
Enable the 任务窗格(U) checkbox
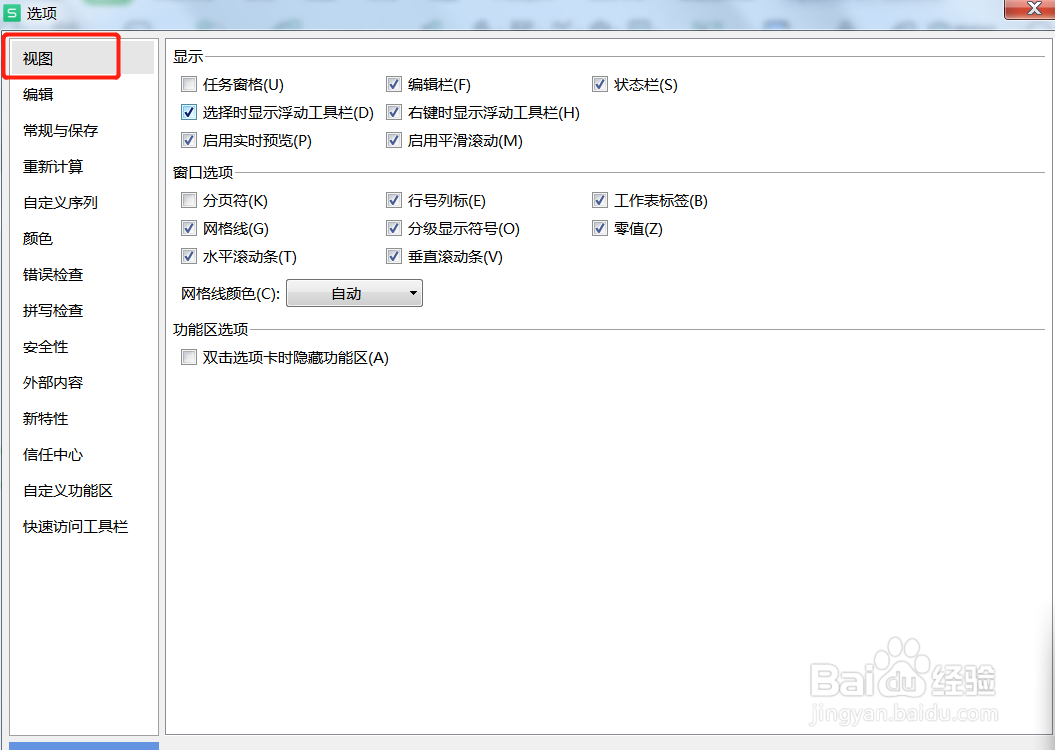[189, 84]
